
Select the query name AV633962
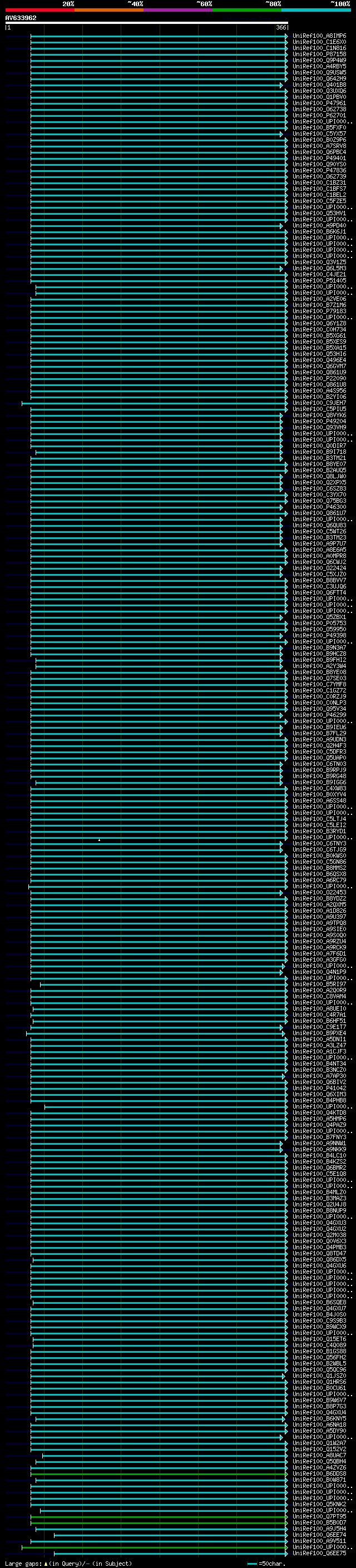point(21,18)
